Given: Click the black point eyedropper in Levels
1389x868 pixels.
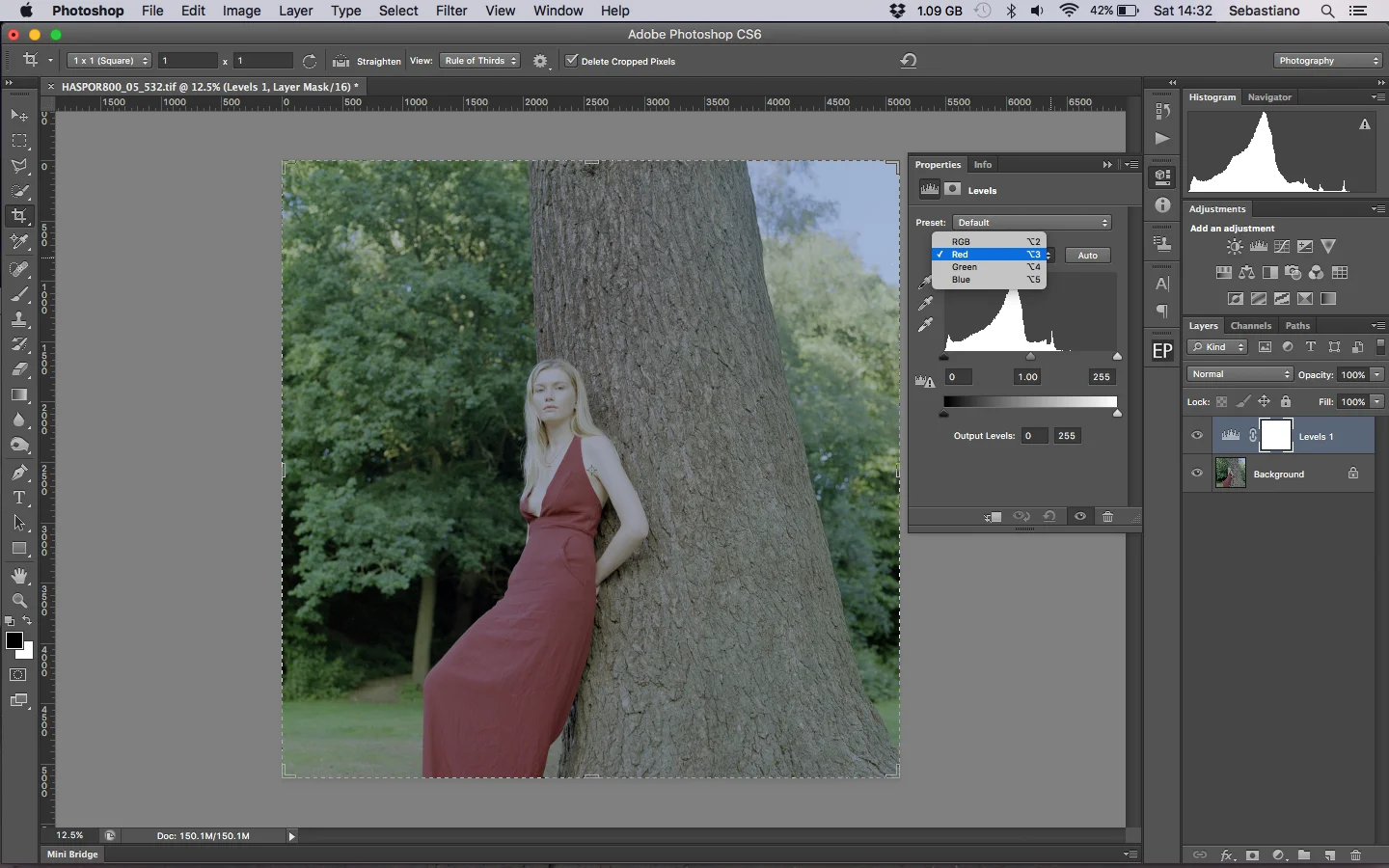Looking at the screenshot, I should click(925, 283).
